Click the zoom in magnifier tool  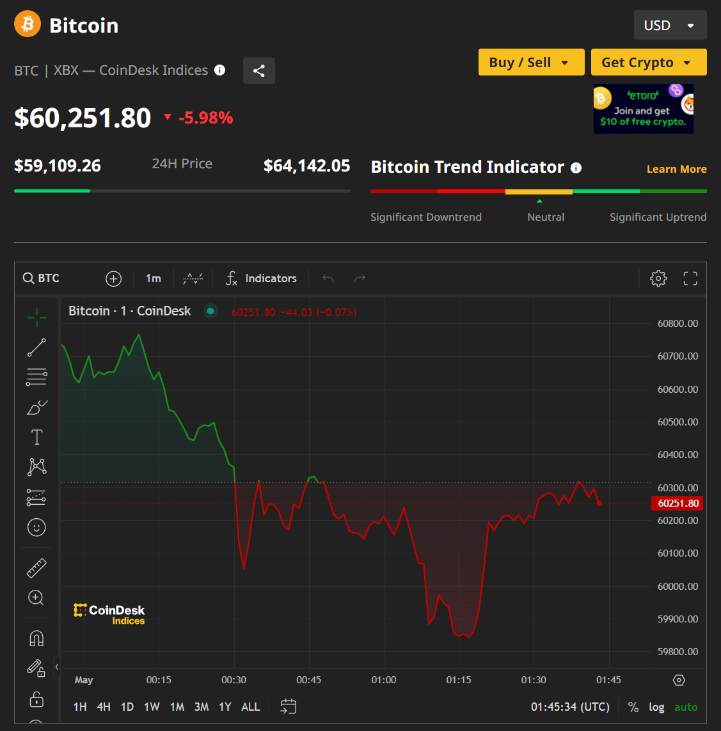point(36,598)
